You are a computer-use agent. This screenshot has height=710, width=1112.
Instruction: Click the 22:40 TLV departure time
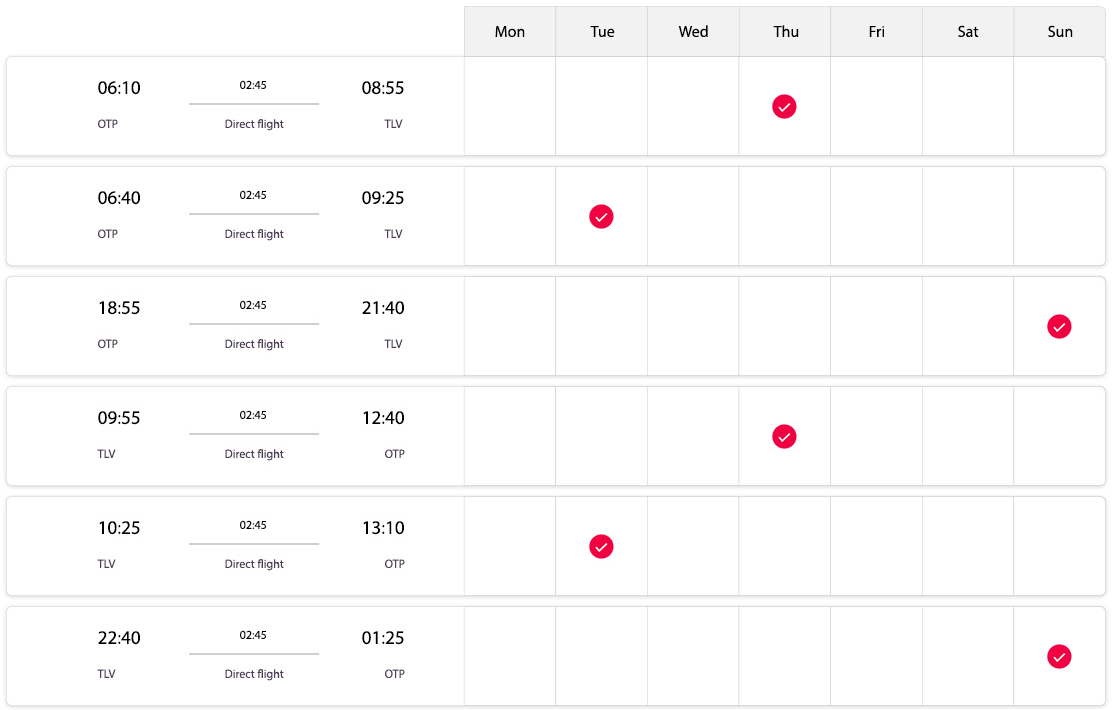click(119, 638)
